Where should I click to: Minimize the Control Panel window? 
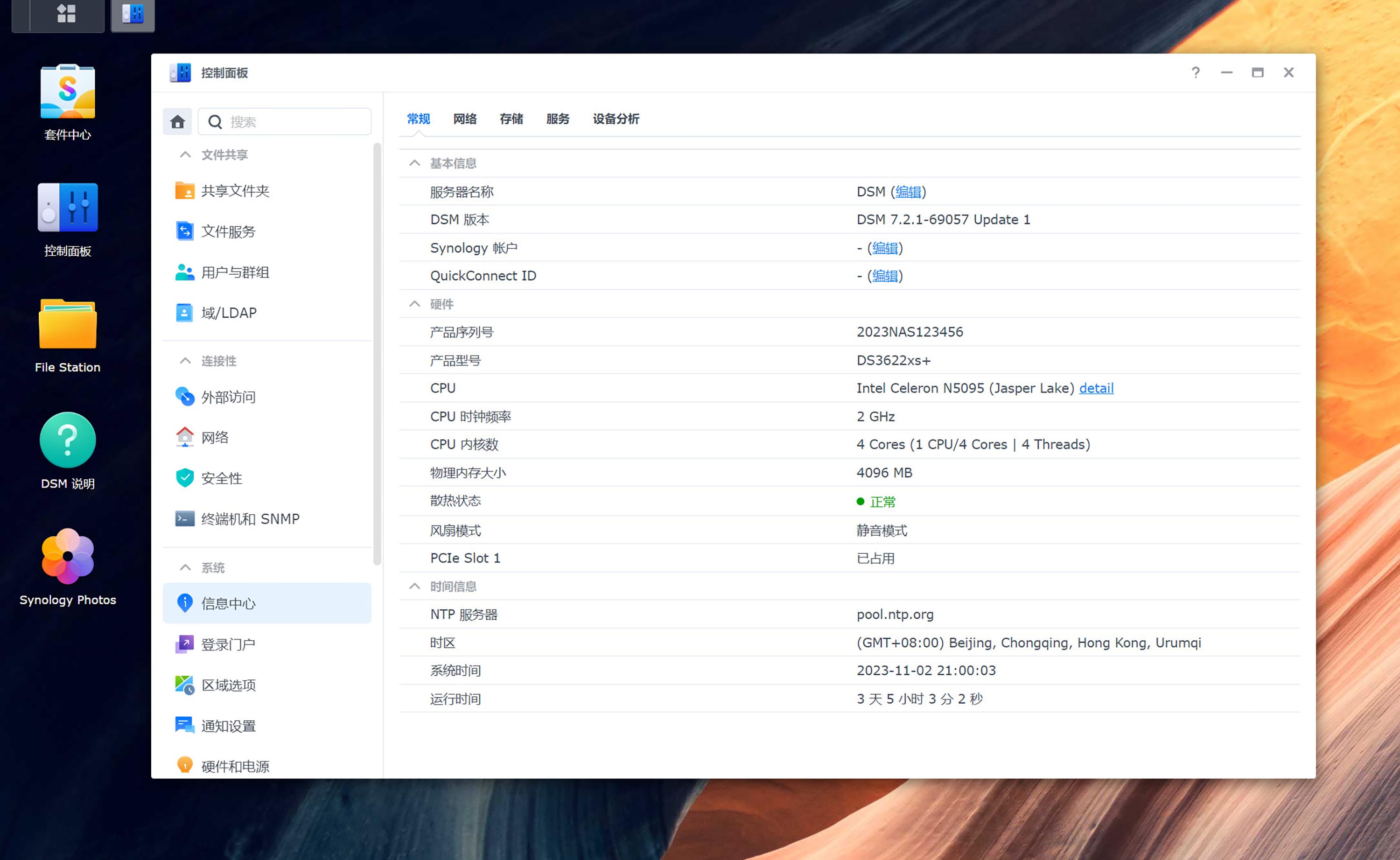coord(1226,72)
